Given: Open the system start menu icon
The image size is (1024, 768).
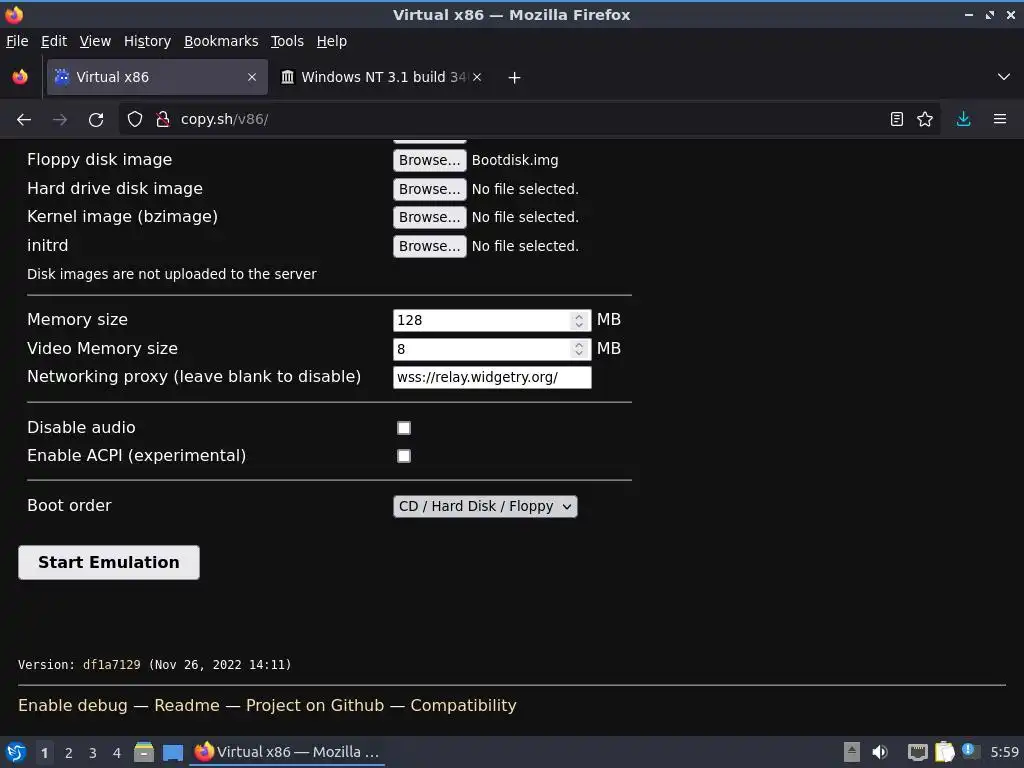Looking at the screenshot, I should tap(16, 752).
